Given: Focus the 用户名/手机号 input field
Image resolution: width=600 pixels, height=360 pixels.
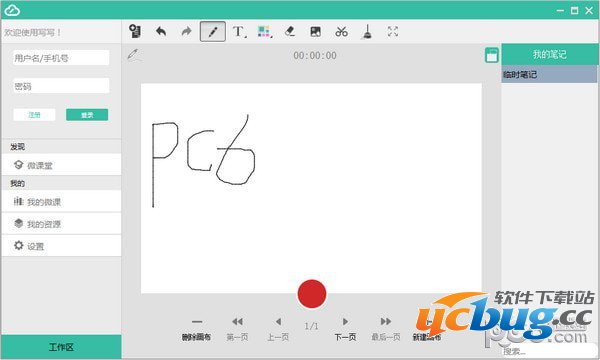Looking at the screenshot, I should (61, 58).
